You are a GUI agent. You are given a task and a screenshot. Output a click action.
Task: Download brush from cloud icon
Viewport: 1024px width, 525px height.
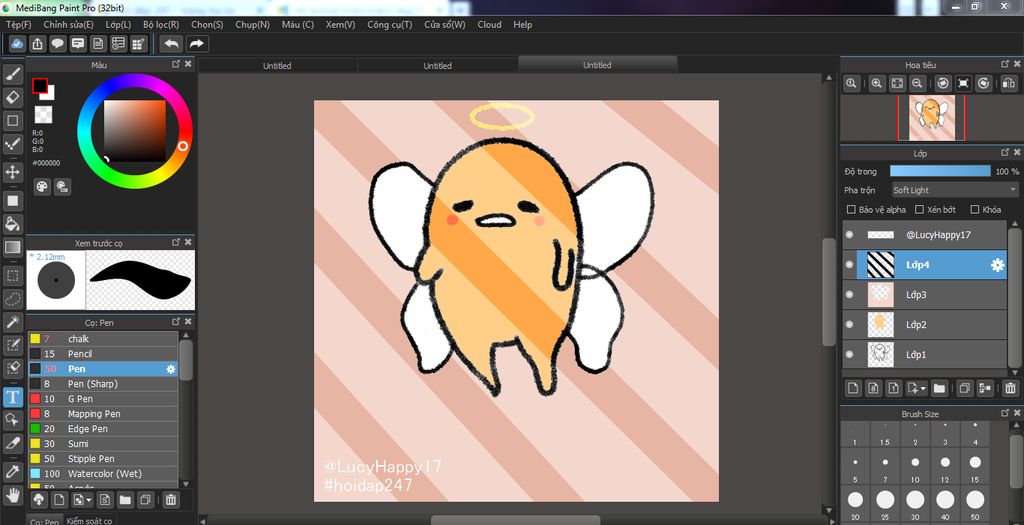tap(39, 500)
